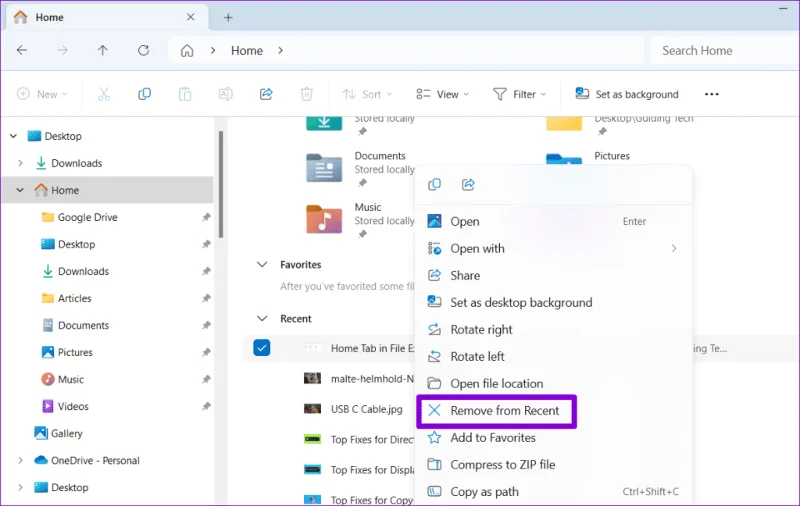Image resolution: width=800 pixels, height=506 pixels.
Task: Click the share icon atop context menu
Action: point(468,184)
